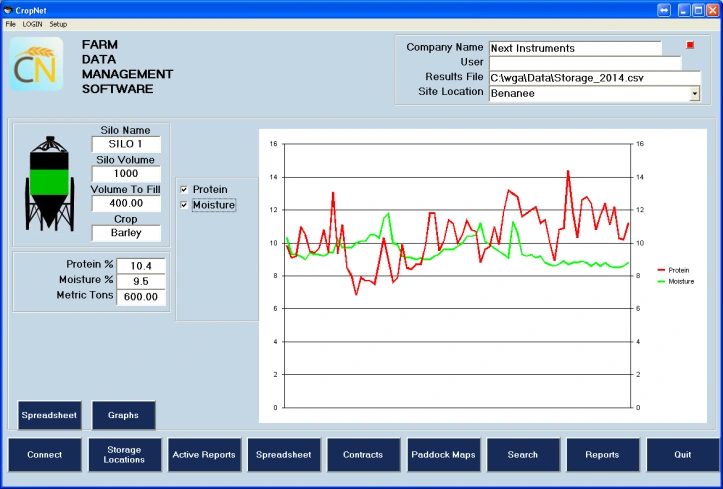Open Paddock Maps
This screenshot has height=489, width=723.
tap(443, 454)
